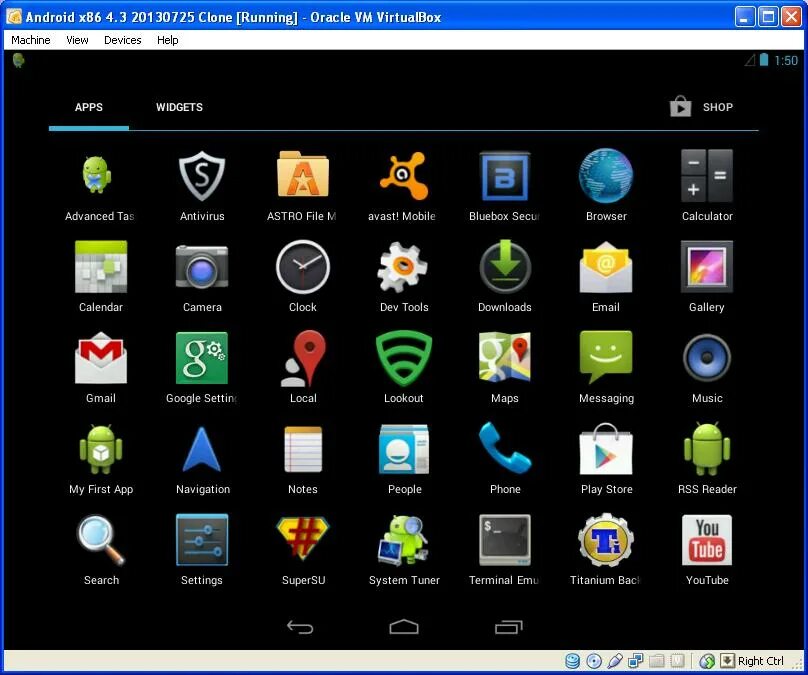Open the View menu
Screen dimensions: 808x675
tap(77, 40)
